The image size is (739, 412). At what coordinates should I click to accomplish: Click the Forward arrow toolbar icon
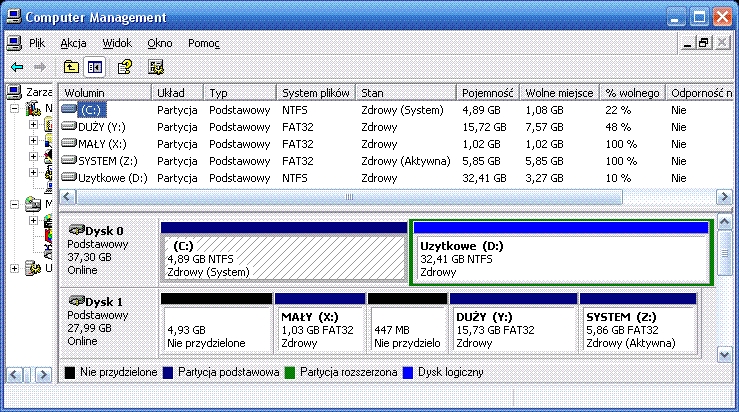point(40,67)
